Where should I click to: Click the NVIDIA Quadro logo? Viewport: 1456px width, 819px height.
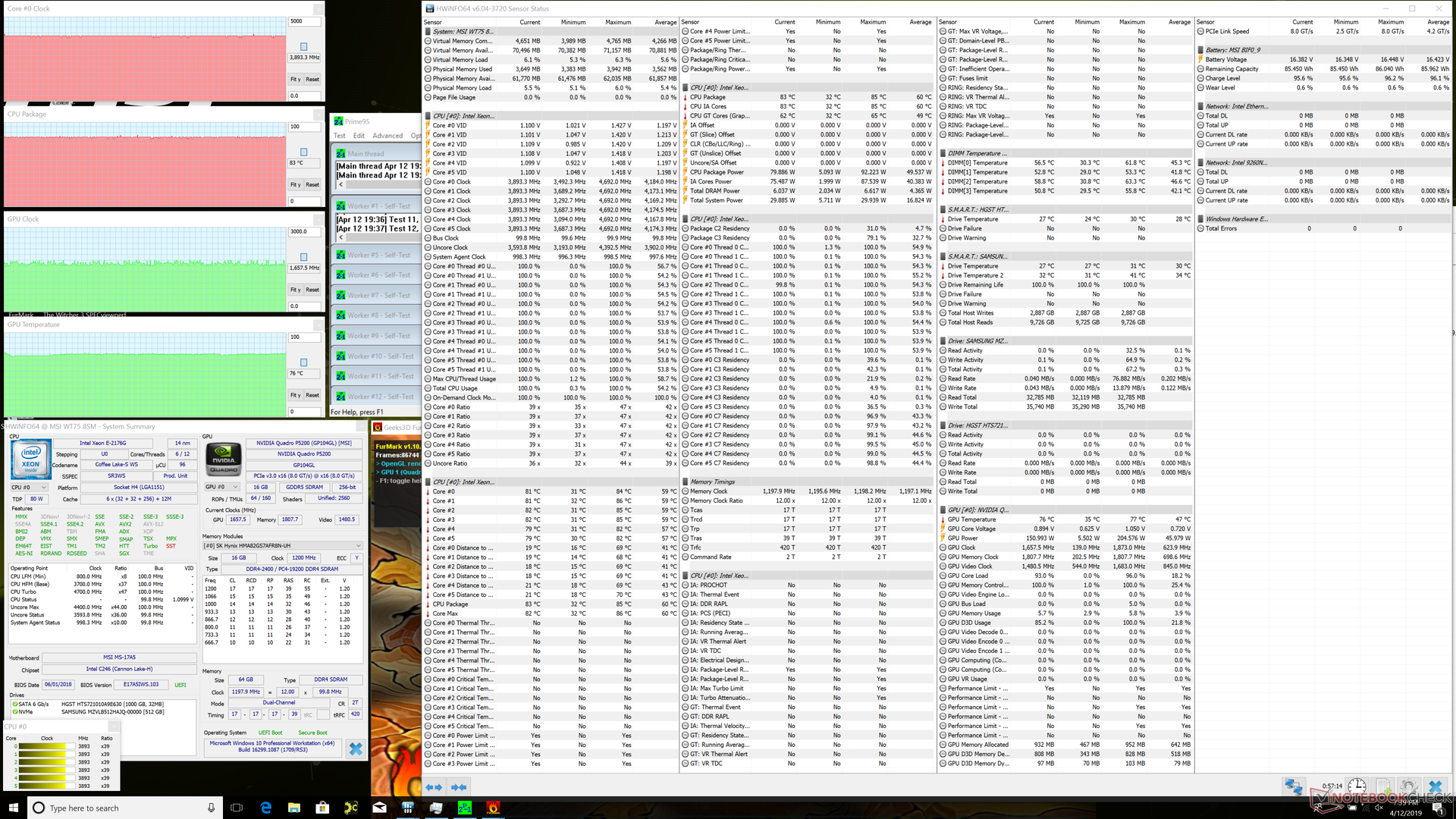(223, 459)
